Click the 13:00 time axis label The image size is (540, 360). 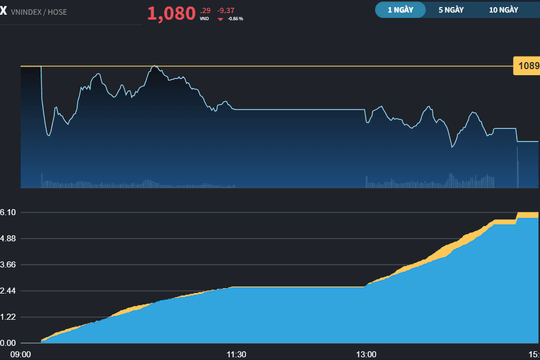point(366,354)
